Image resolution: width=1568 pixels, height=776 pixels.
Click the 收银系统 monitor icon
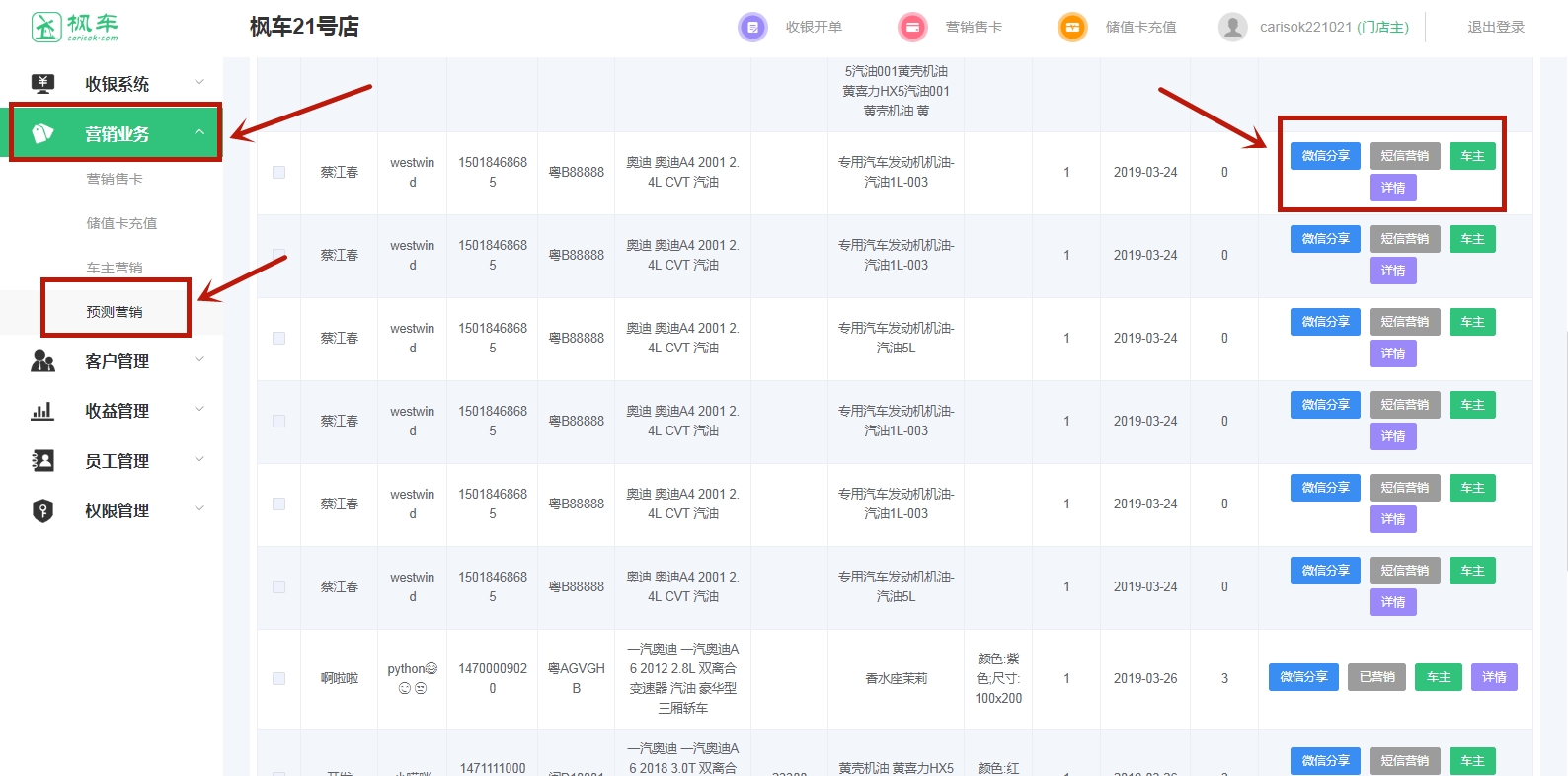tap(42, 84)
